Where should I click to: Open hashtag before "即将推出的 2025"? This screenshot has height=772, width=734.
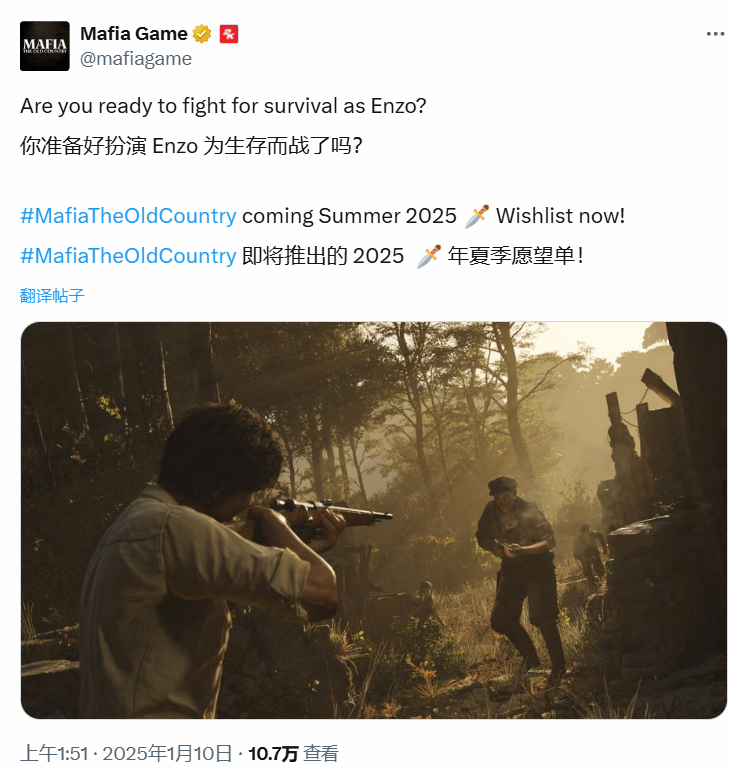pos(128,256)
